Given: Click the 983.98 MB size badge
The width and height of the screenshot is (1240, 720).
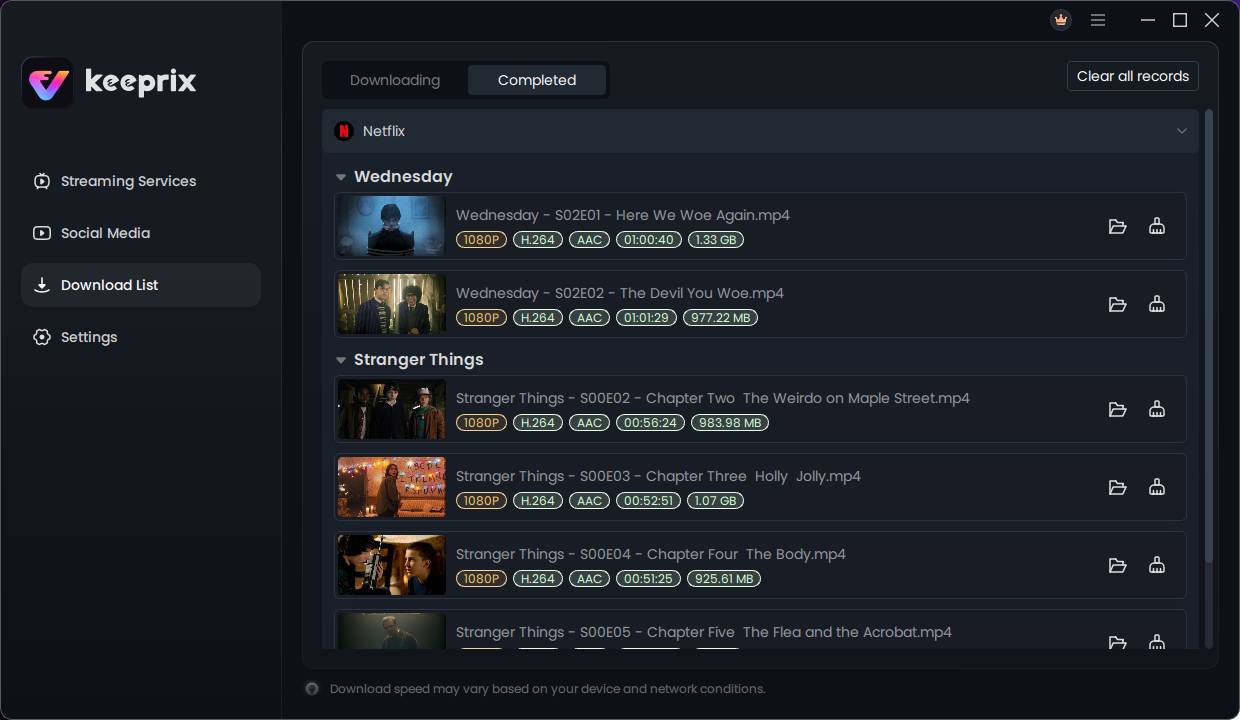Looking at the screenshot, I should click(x=730, y=423).
